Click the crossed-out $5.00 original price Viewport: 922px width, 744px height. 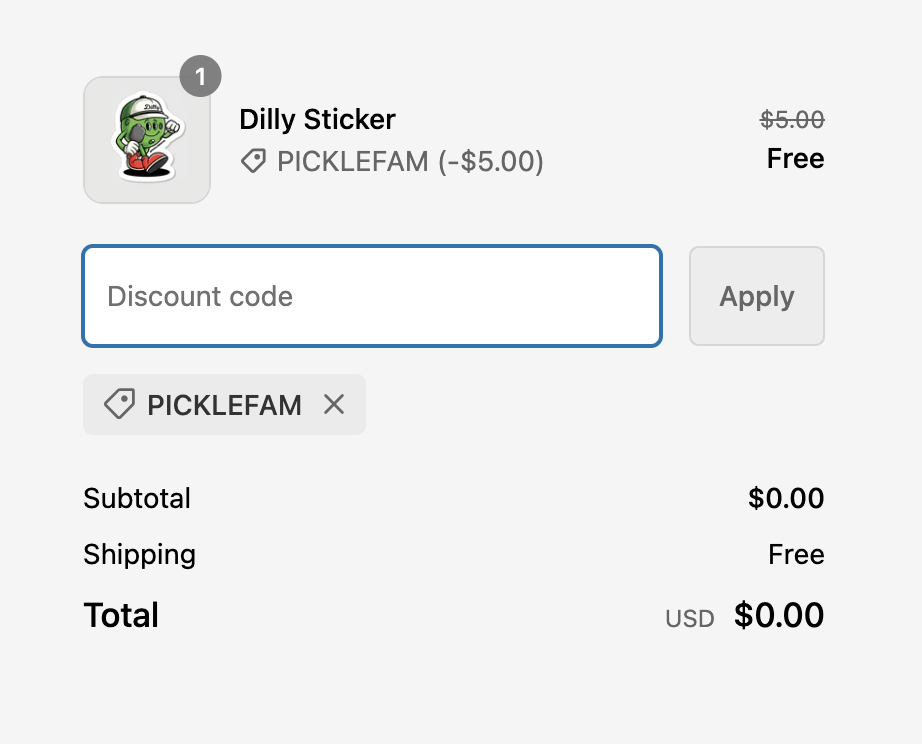click(x=792, y=120)
